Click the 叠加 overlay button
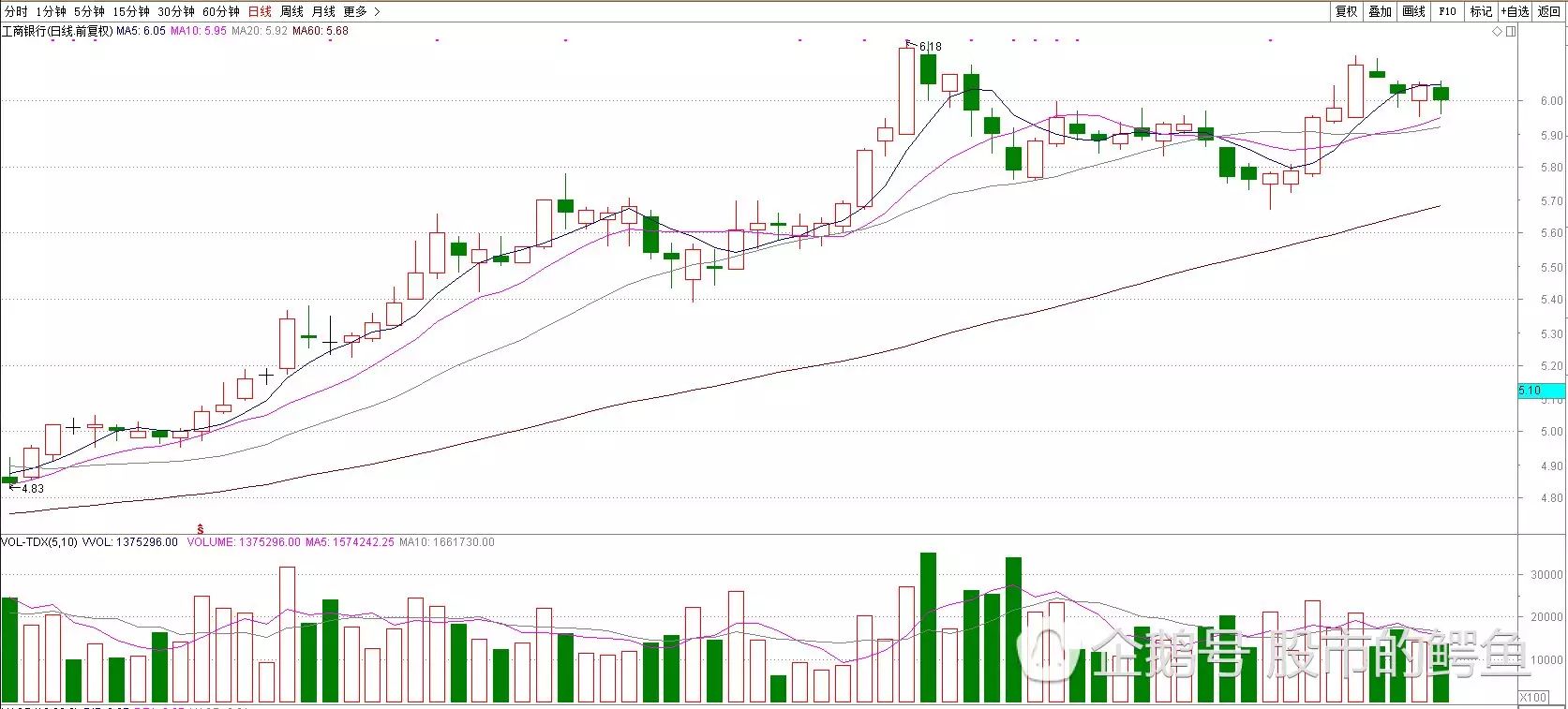The image size is (1568, 709). (x=1380, y=11)
